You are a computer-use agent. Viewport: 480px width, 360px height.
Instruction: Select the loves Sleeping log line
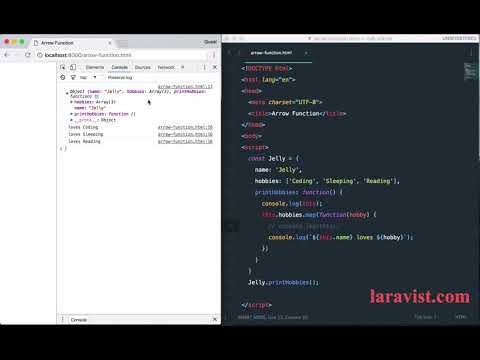[86, 134]
